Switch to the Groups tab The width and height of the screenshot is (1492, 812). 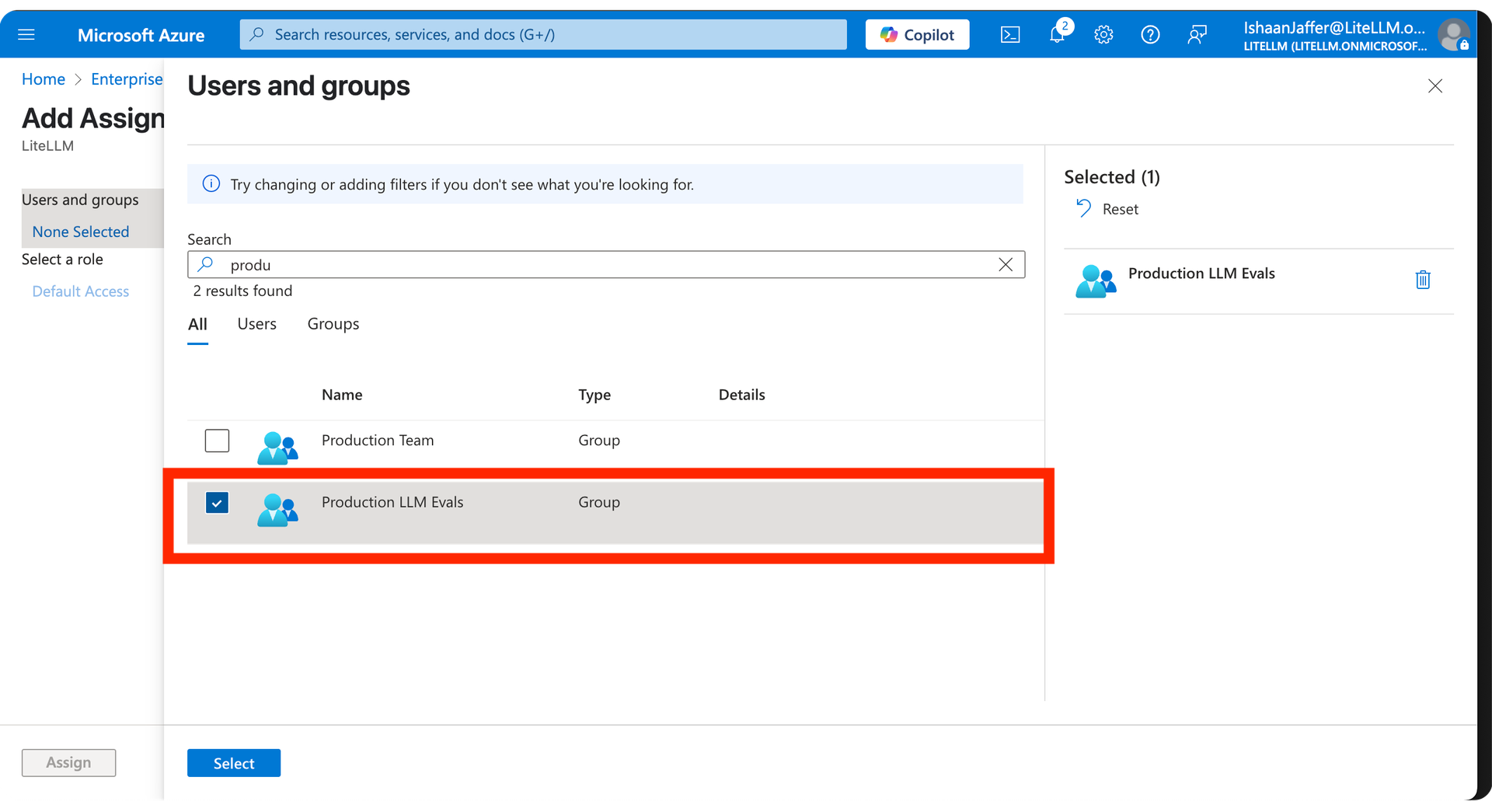333,324
